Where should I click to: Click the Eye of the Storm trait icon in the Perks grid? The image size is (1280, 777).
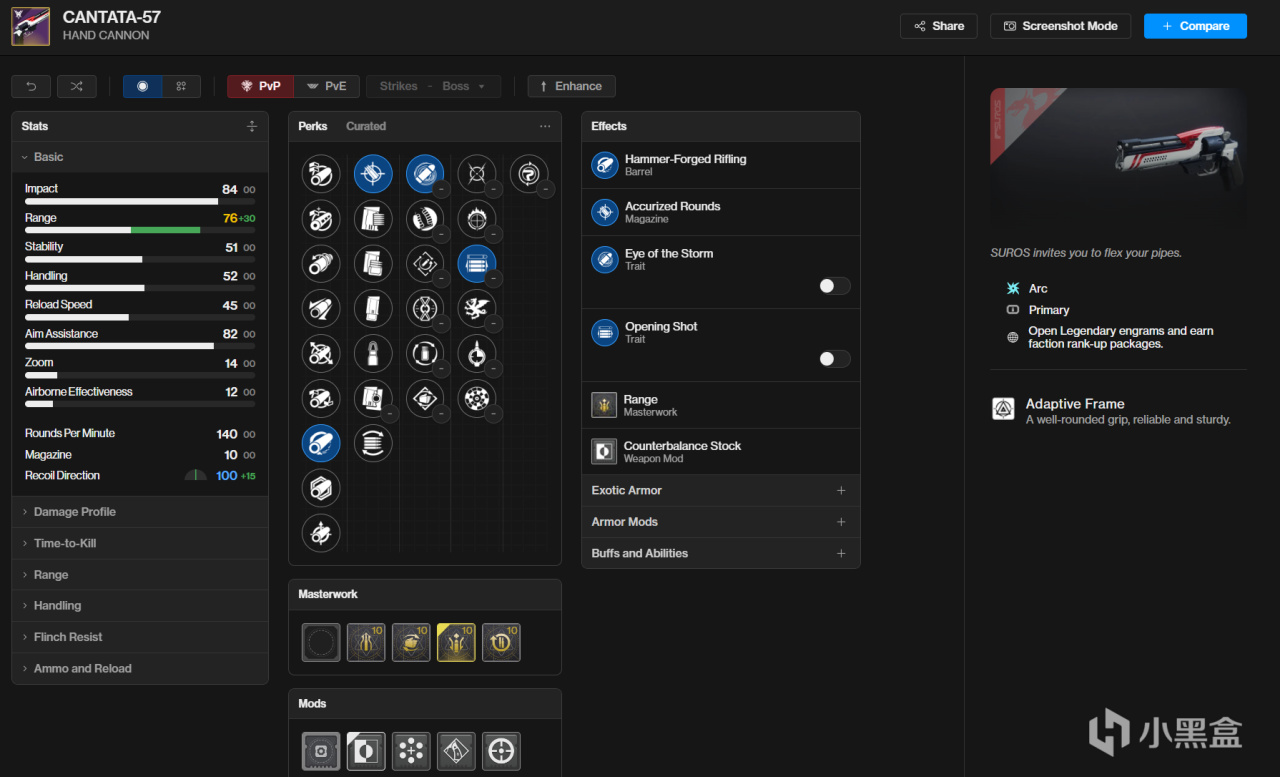(425, 174)
